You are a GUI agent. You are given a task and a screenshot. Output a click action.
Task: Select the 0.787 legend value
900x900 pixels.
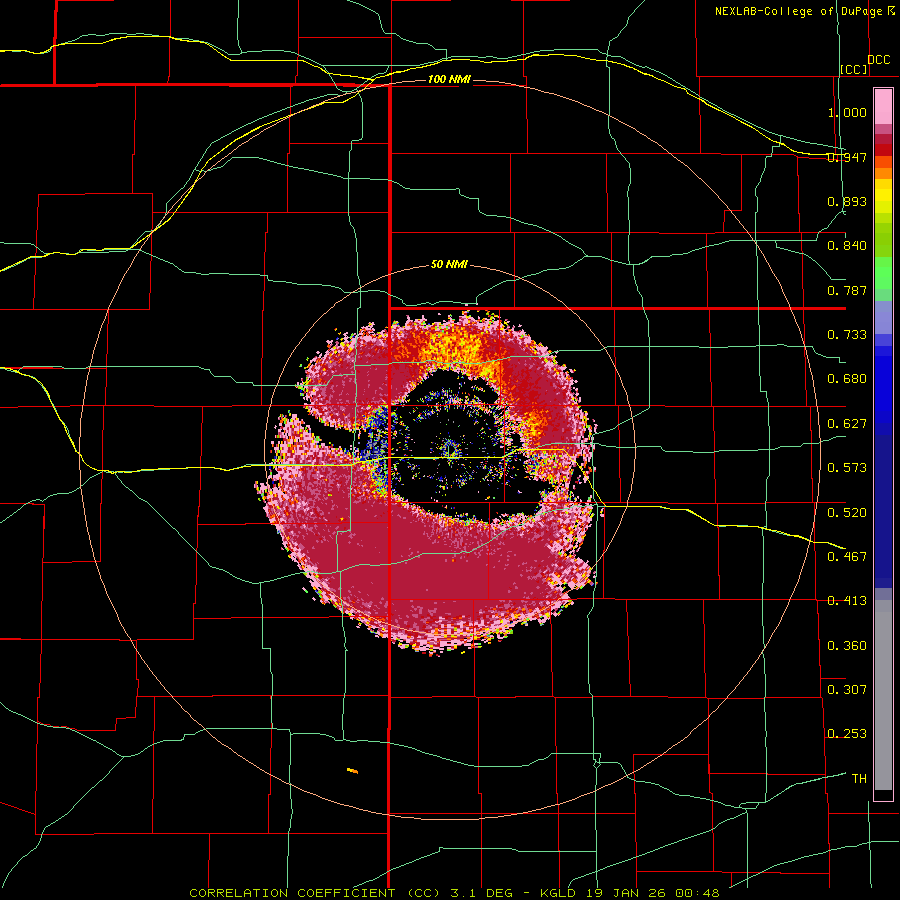click(847, 290)
